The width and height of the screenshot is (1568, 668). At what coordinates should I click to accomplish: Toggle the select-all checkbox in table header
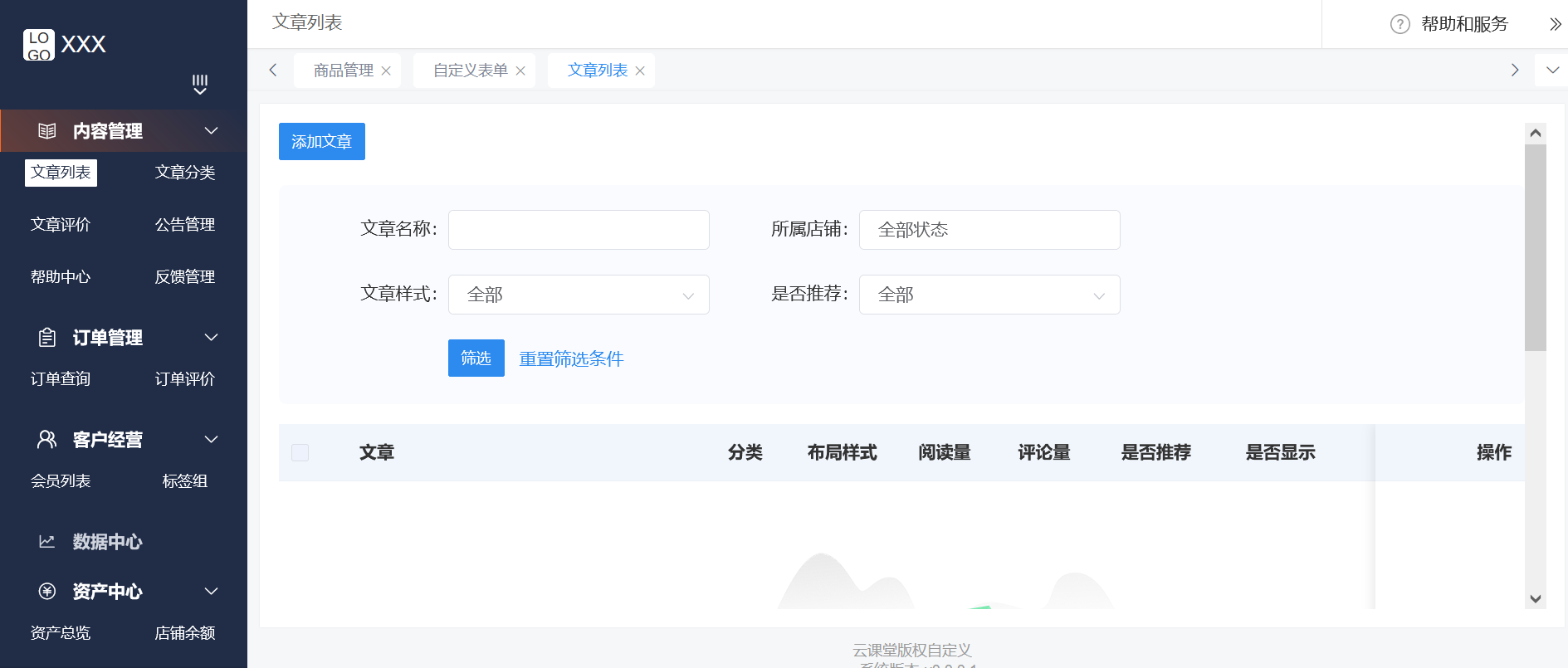pyautogui.click(x=300, y=452)
